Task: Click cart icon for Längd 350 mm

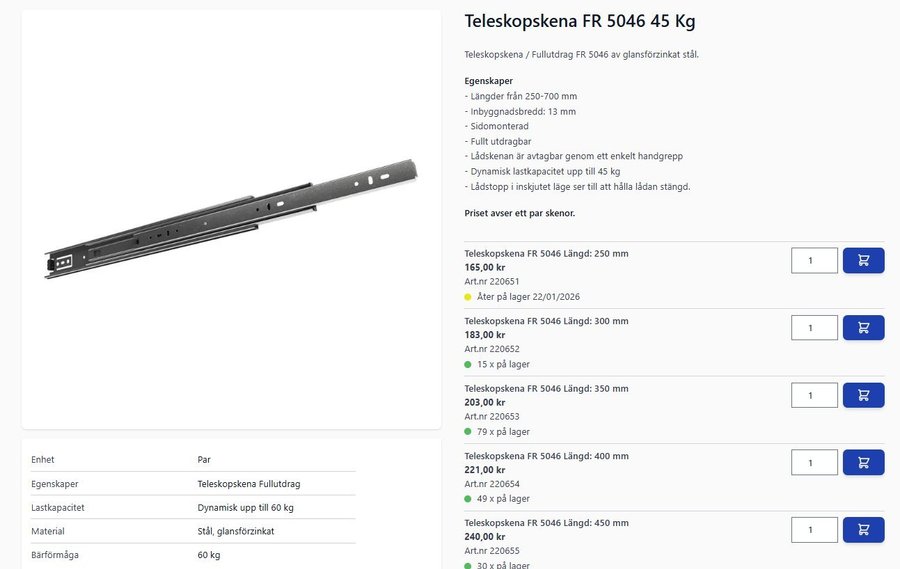Action: click(x=863, y=395)
